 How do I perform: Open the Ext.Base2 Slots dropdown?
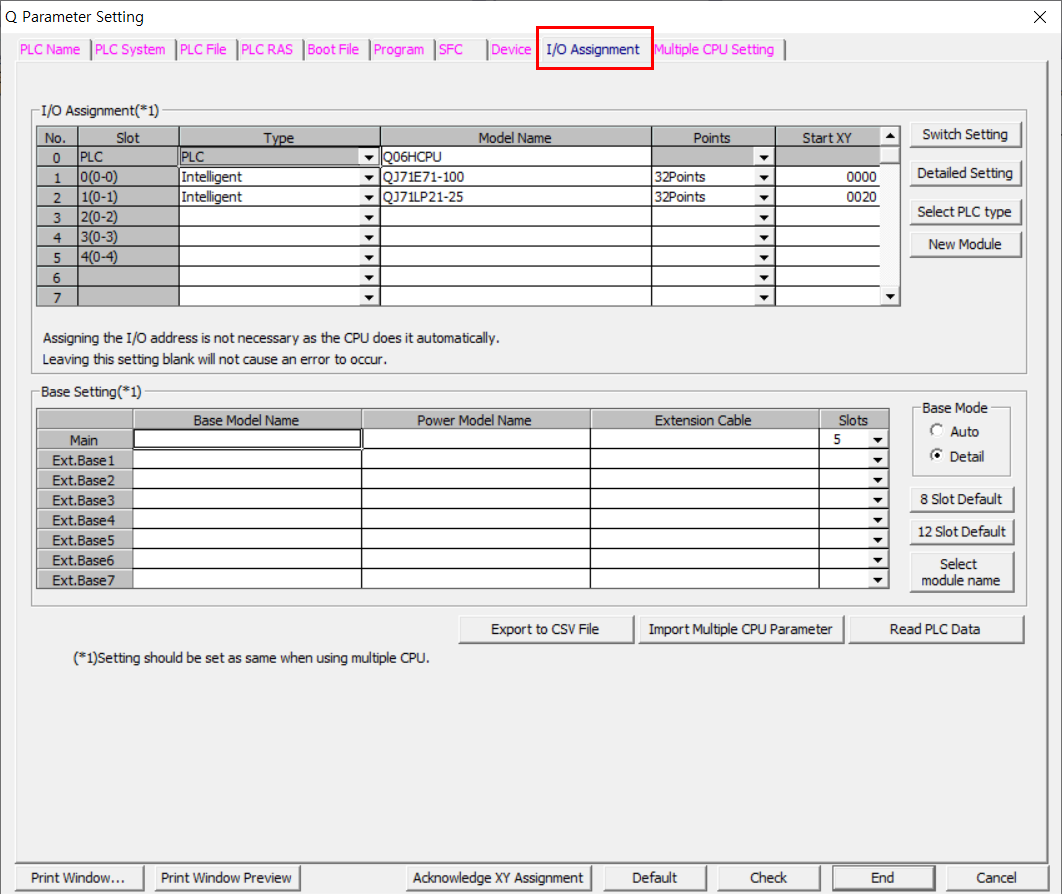click(x=878, y=480)
